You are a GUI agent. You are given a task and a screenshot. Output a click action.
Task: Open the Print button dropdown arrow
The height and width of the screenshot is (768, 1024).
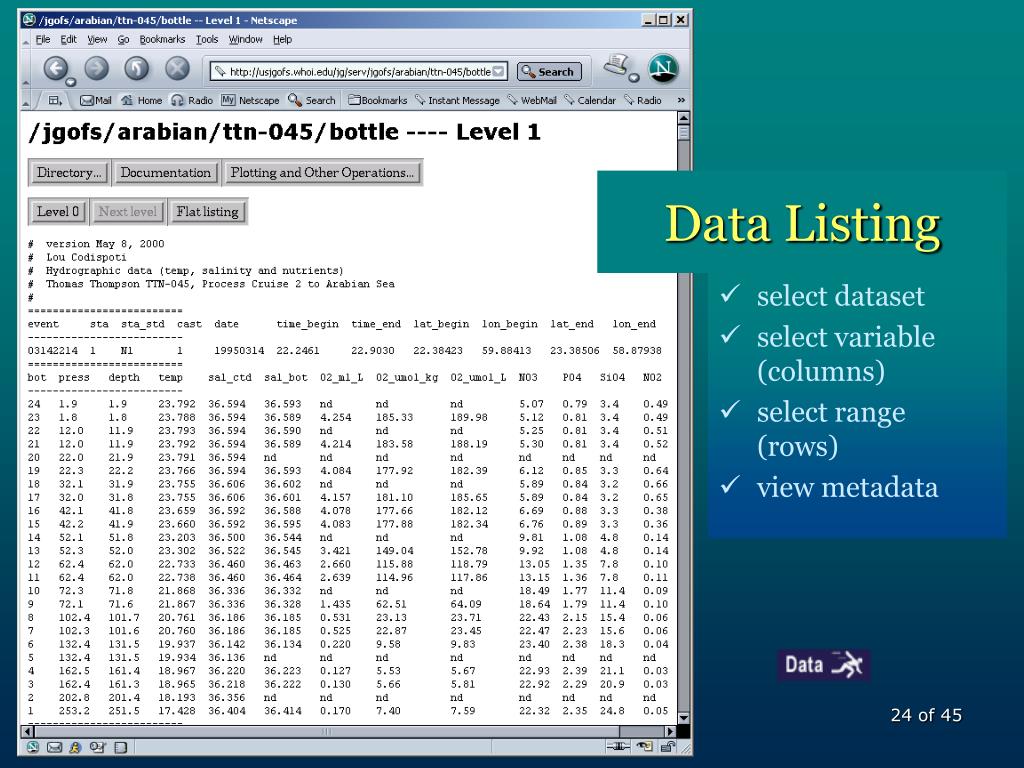click(x=633, y=78)
